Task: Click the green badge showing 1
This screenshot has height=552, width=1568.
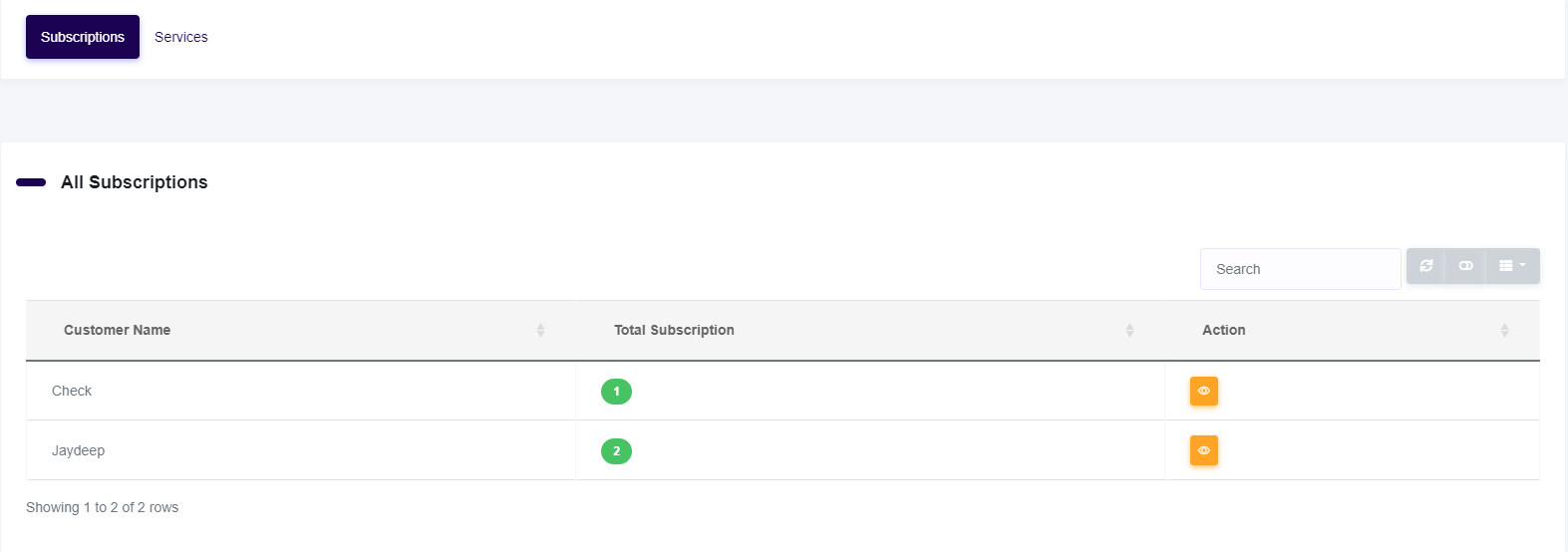Action: pos(616,392)
